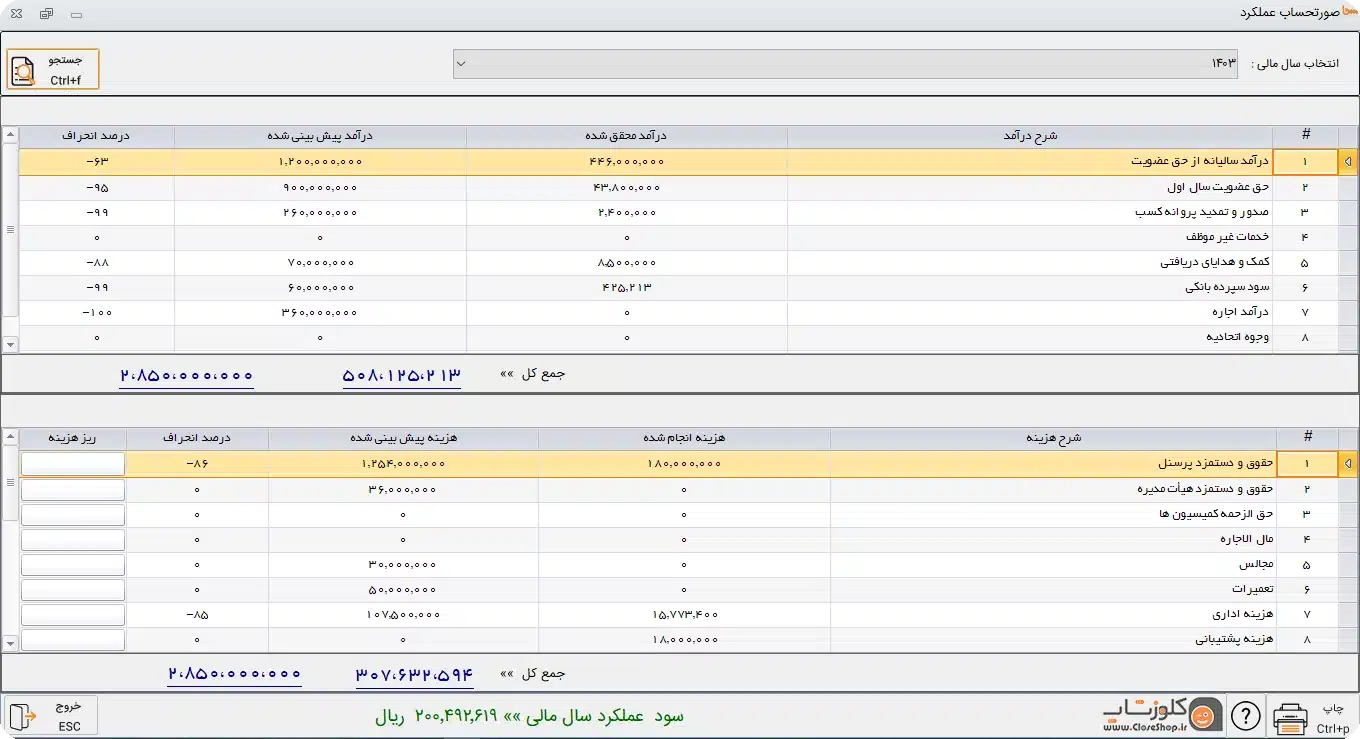Click ریز هزینه box in the تعمیرات row
The height and width of the screenshot is (739, 1360).
(x=73, y=590)
